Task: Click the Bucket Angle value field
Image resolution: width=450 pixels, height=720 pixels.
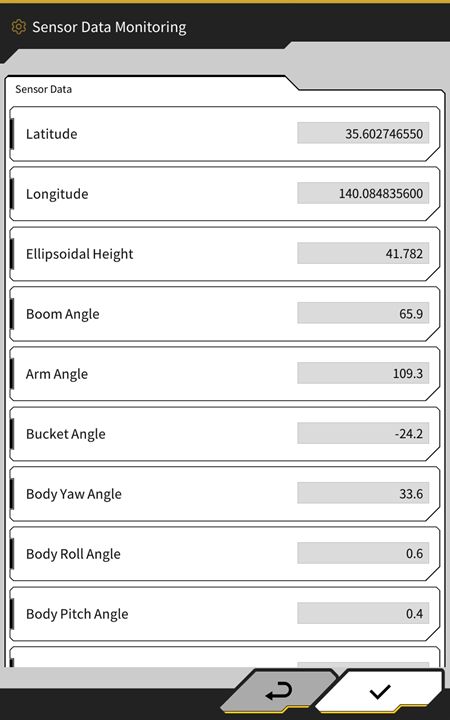Action: [363, 433]
